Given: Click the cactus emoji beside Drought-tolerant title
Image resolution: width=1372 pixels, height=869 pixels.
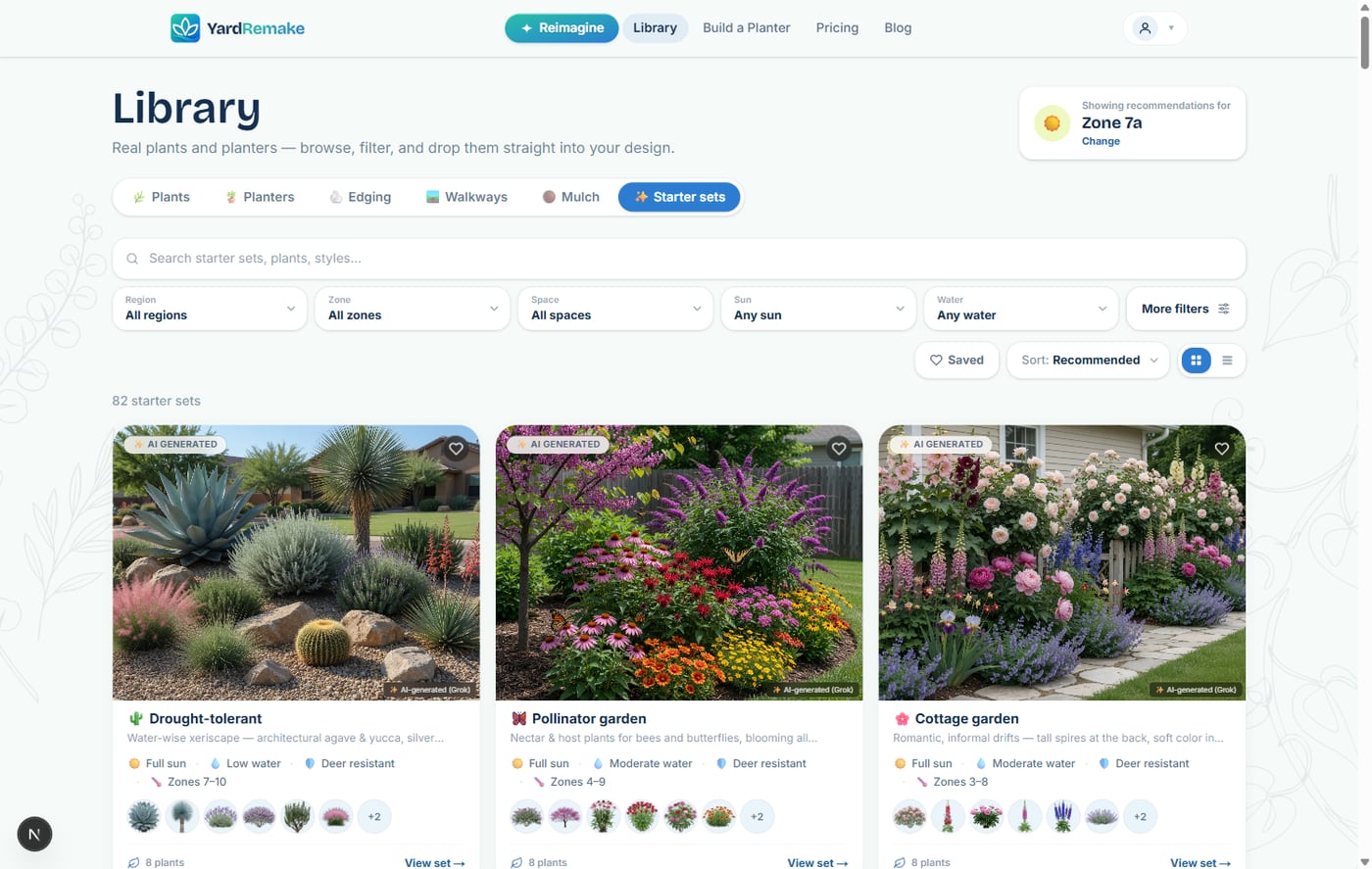Looking at the screenshot, I should (x=135, y=719).
